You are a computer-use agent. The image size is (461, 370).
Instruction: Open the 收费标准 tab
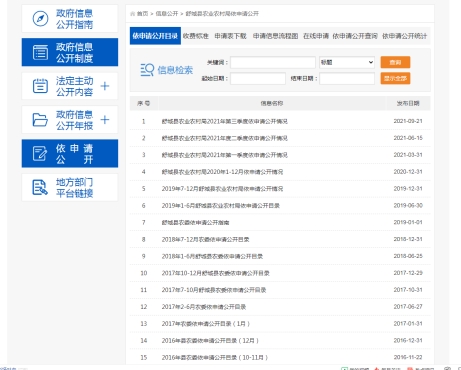tap(196, 36)
